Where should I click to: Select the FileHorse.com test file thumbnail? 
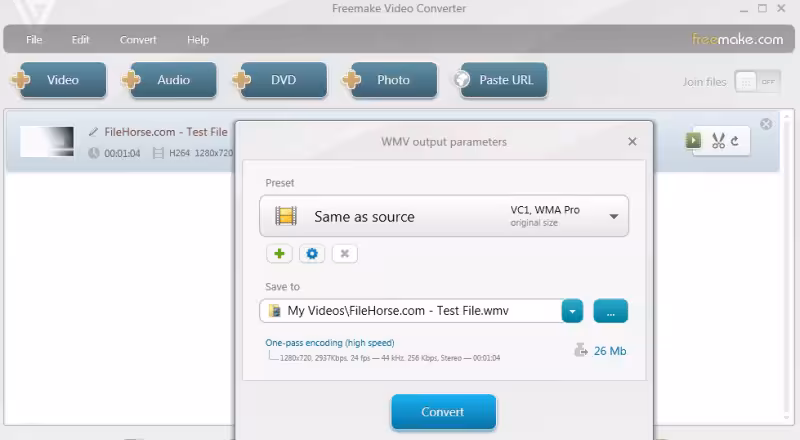47,141
